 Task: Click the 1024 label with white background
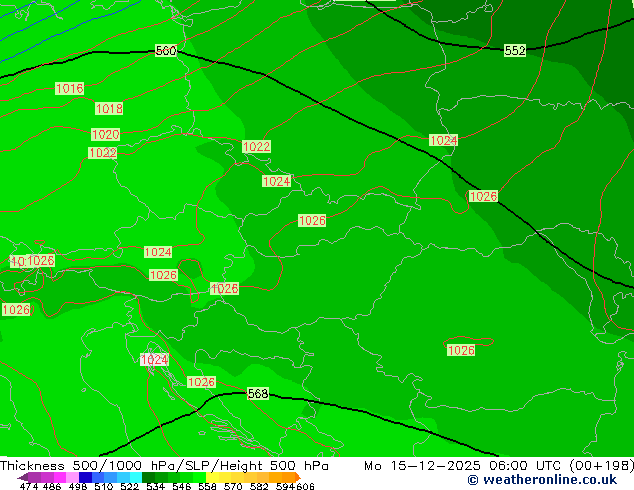[x=154, y=359]
